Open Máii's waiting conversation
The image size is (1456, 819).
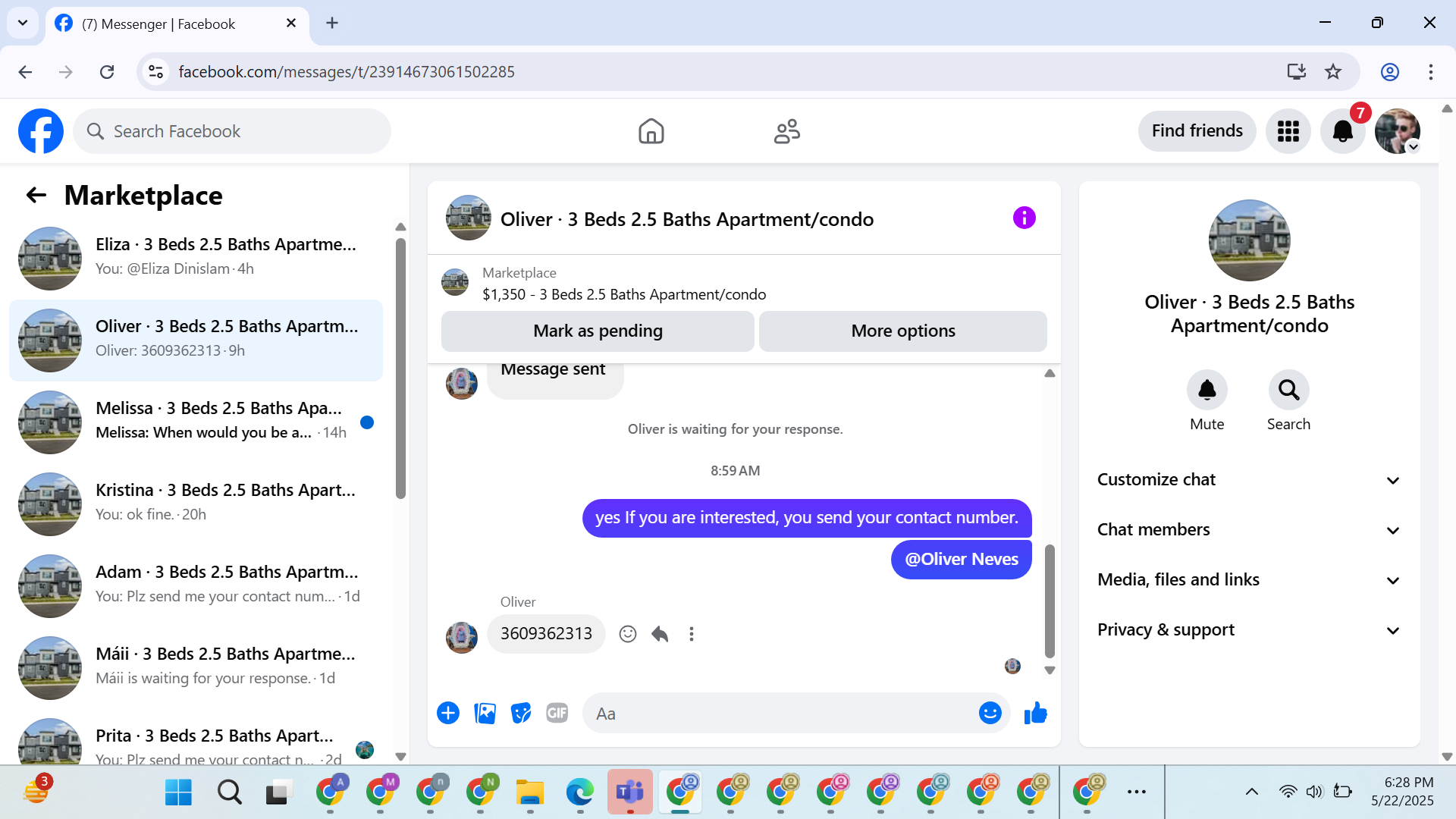pyautogui.click(x=196, y=667)
